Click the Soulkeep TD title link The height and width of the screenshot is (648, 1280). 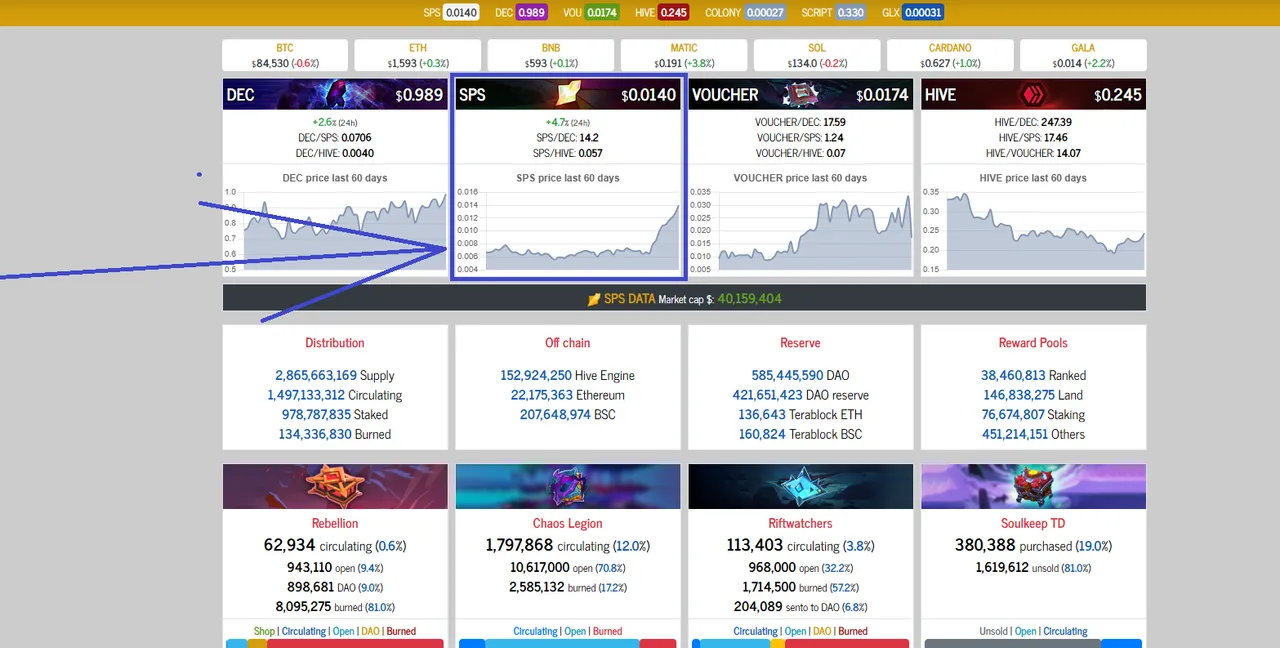coord(1034,523)
